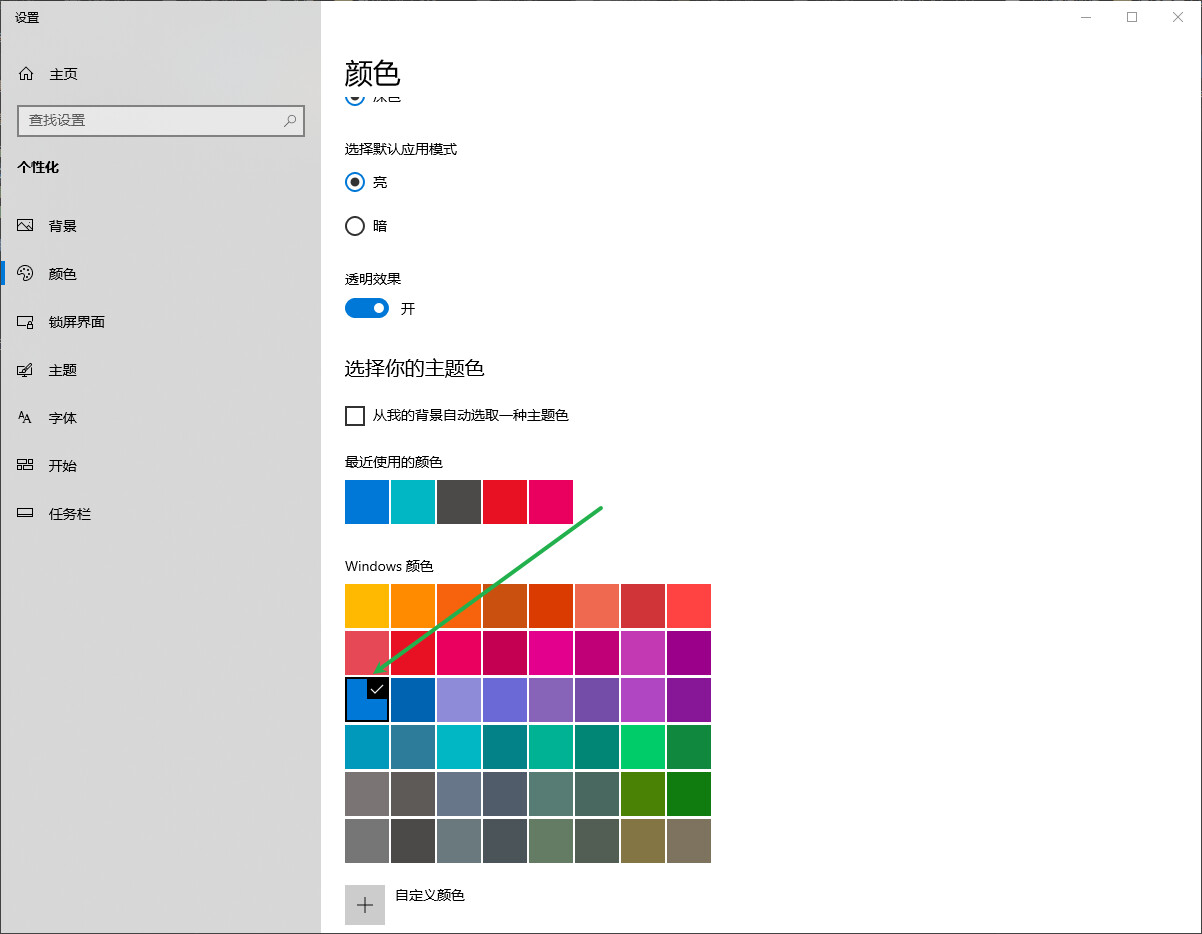Select the bright green Windows color swatch
1202x934 pixels.
[643, 746]
